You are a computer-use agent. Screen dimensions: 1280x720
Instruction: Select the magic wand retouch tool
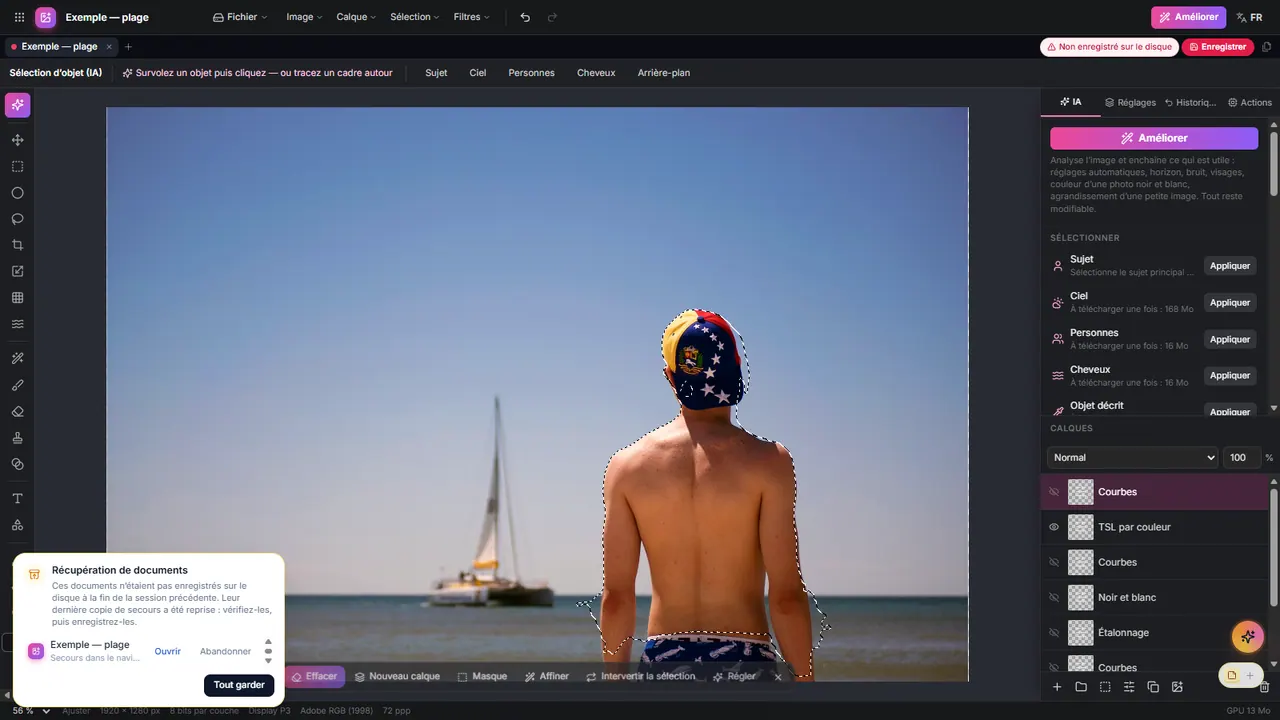18,359
